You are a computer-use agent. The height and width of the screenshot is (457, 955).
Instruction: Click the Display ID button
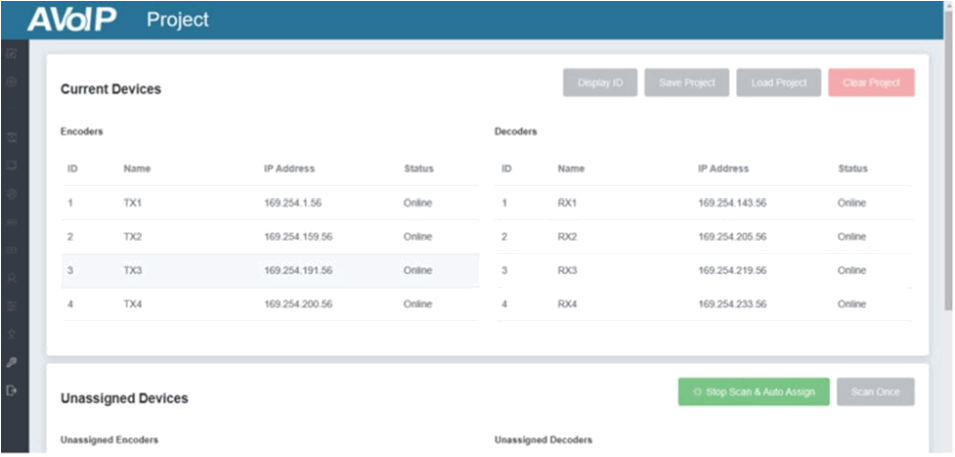(x=600, y=83)
